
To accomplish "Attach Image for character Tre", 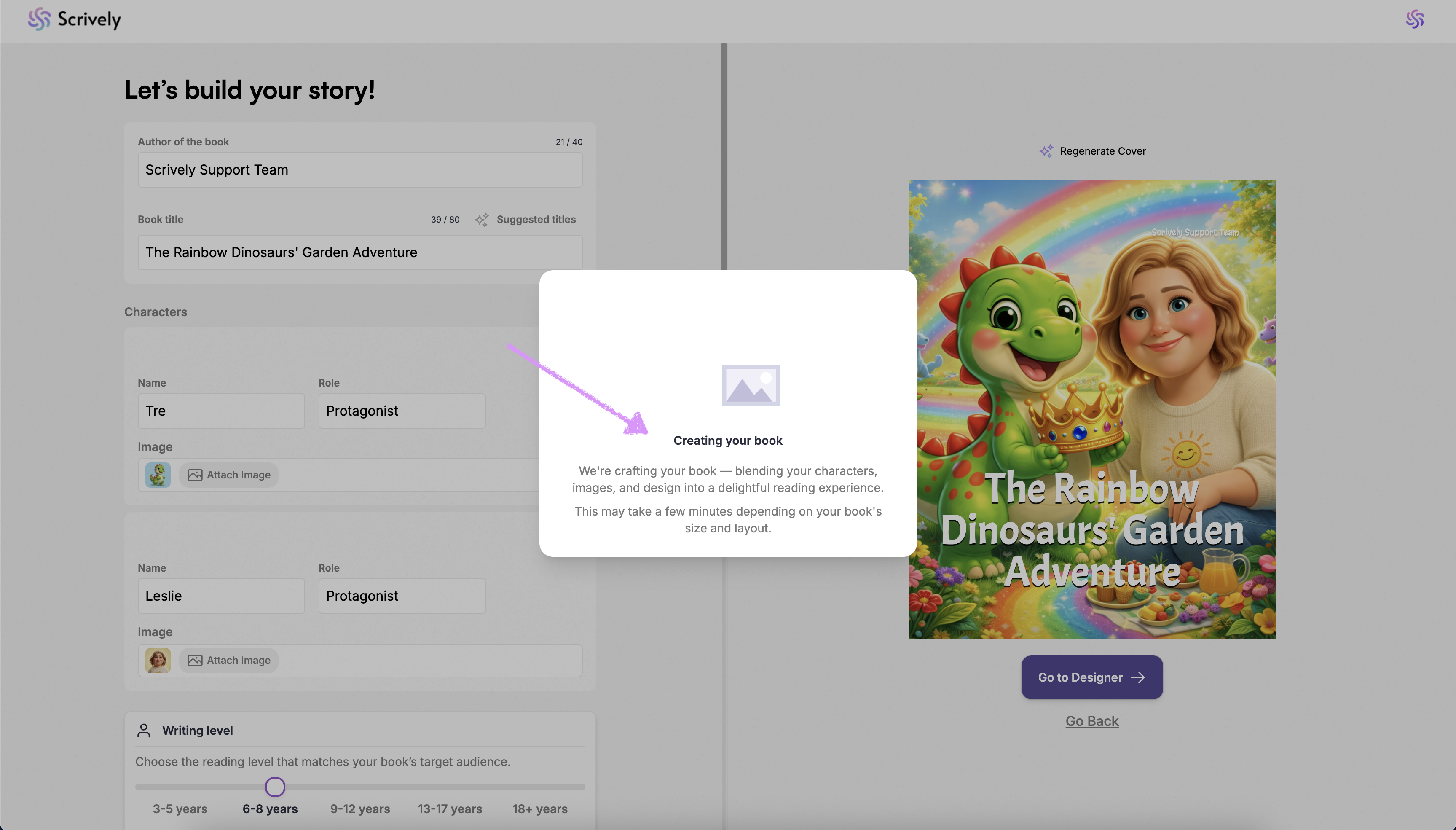I will 229,475.
